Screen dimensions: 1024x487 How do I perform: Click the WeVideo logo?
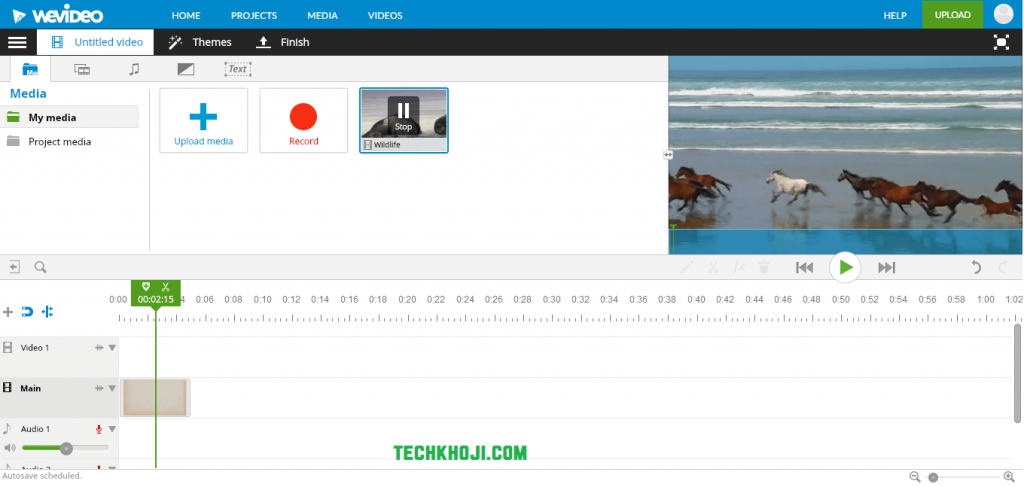(57, 15)
